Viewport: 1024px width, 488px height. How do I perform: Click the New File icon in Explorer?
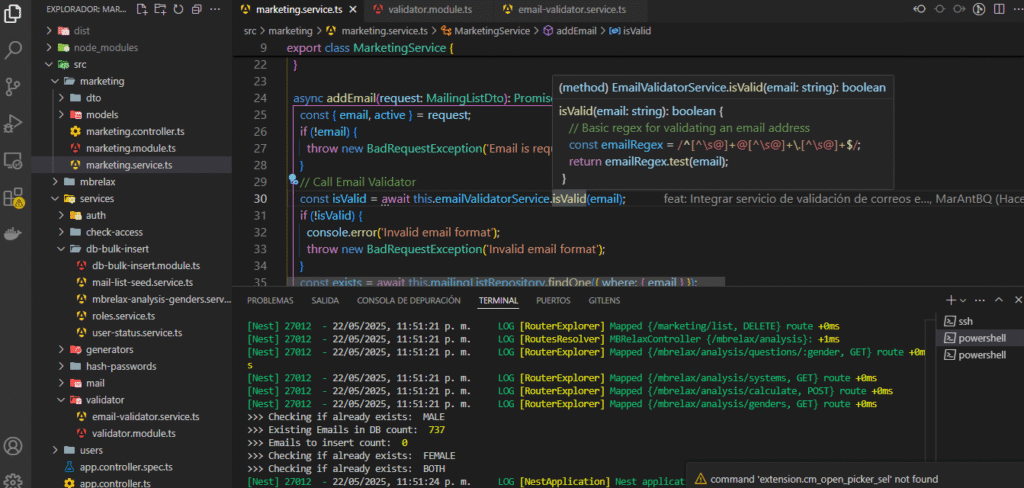tap(143, 10)
